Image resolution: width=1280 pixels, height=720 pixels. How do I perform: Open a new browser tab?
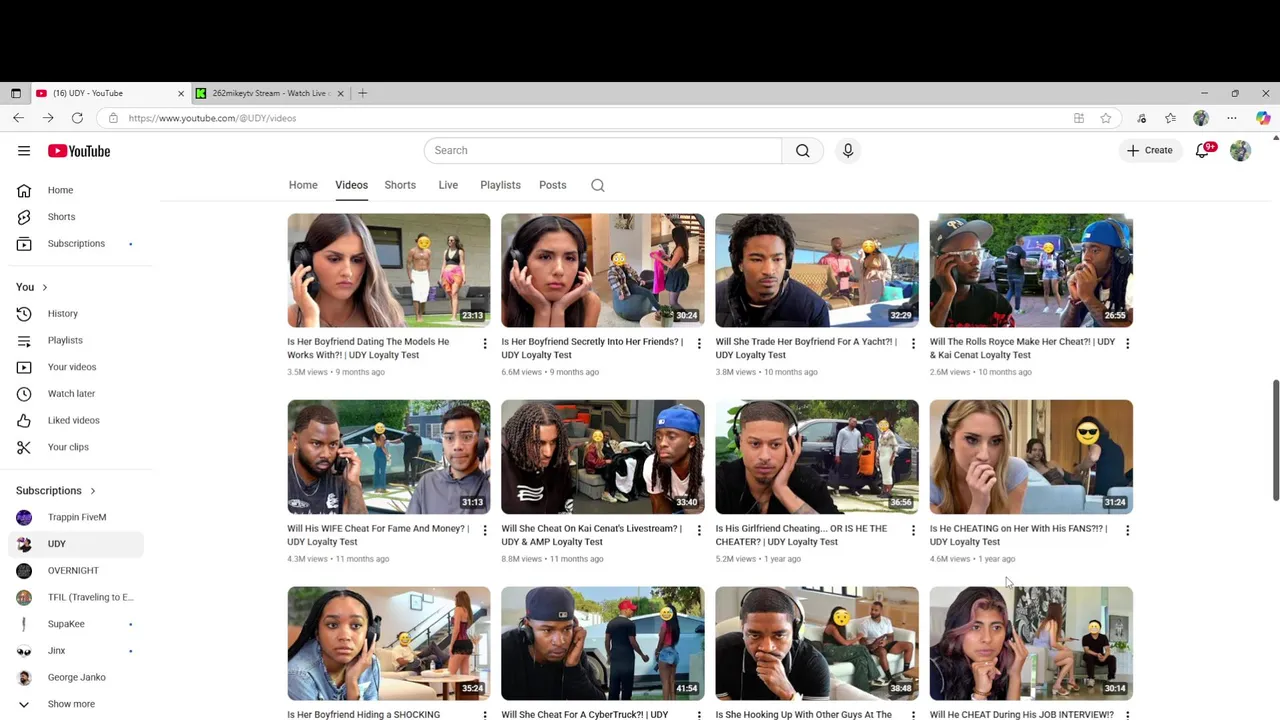[363, 93]
